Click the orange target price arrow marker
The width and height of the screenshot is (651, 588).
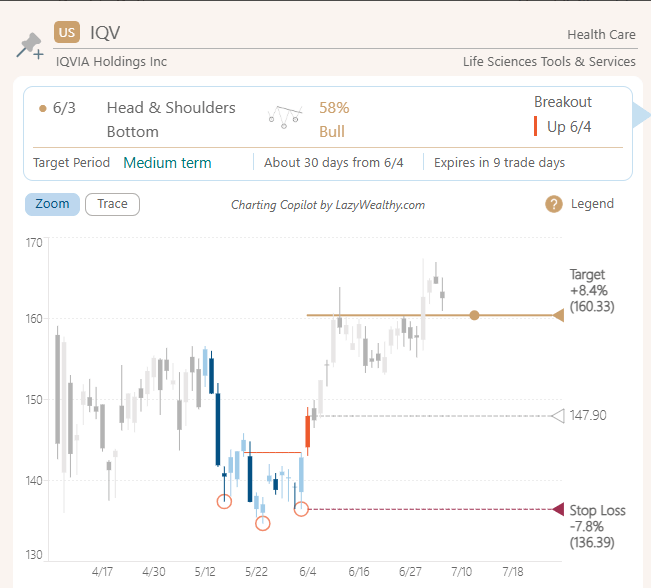coord(559,315)
